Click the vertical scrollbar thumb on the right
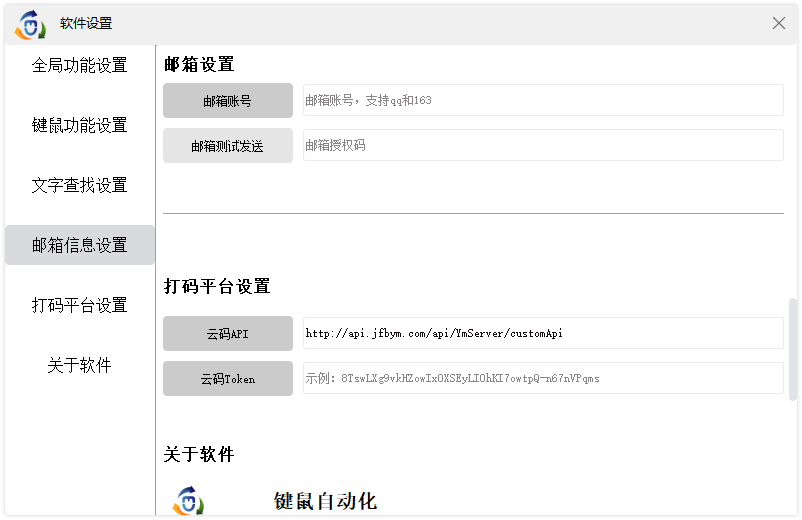This screenshot has height=520, width=802. point(792,349)
